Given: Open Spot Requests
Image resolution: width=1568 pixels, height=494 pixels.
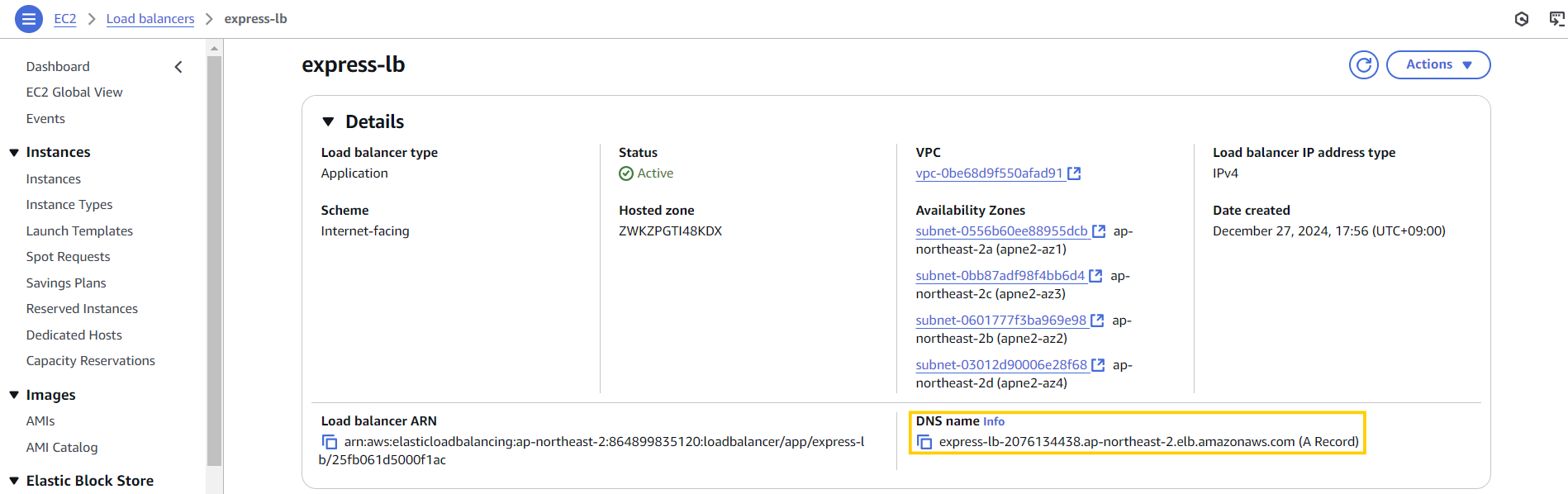Looking at the screenshot, I should pos(68,257).
